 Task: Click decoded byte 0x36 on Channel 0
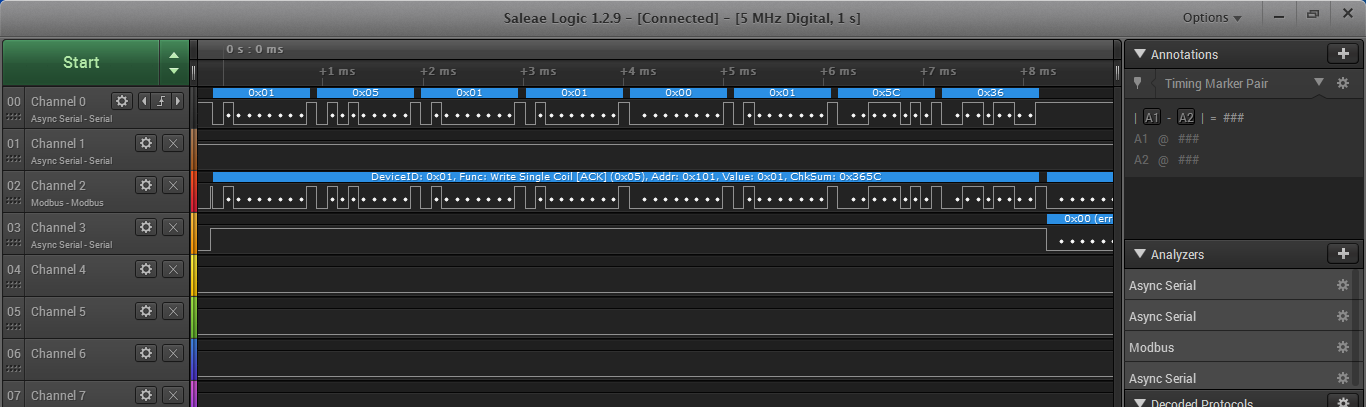click(990, 92)
